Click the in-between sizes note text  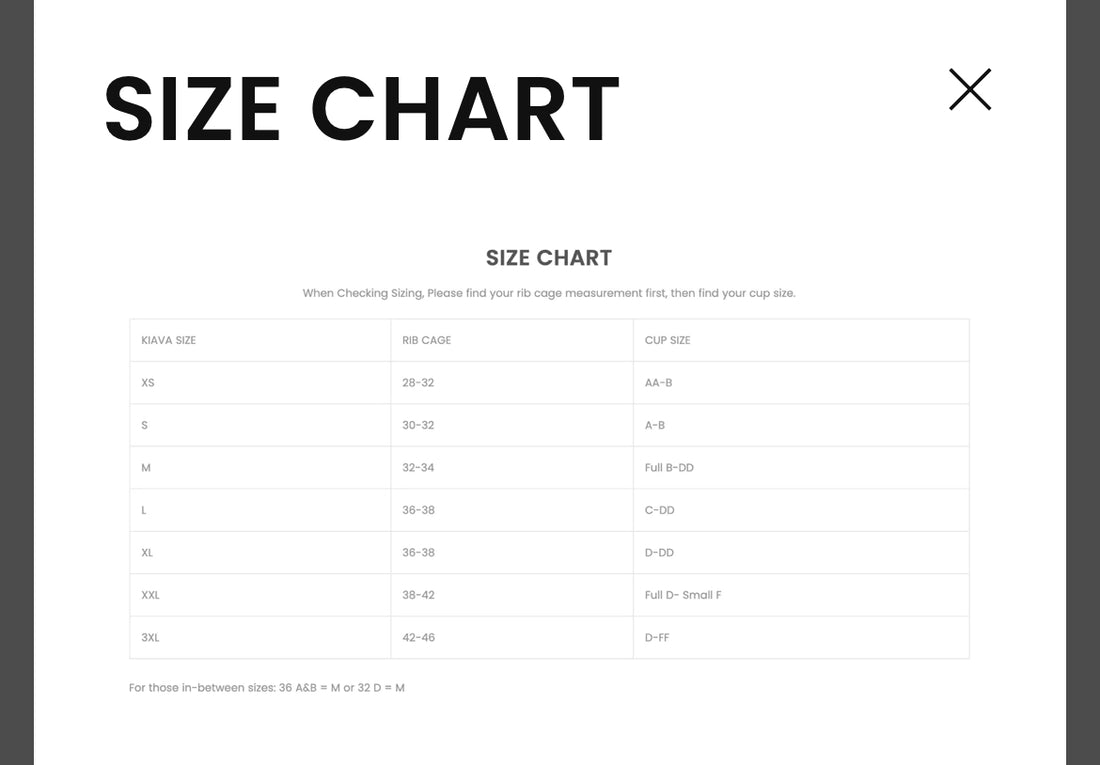267,688
